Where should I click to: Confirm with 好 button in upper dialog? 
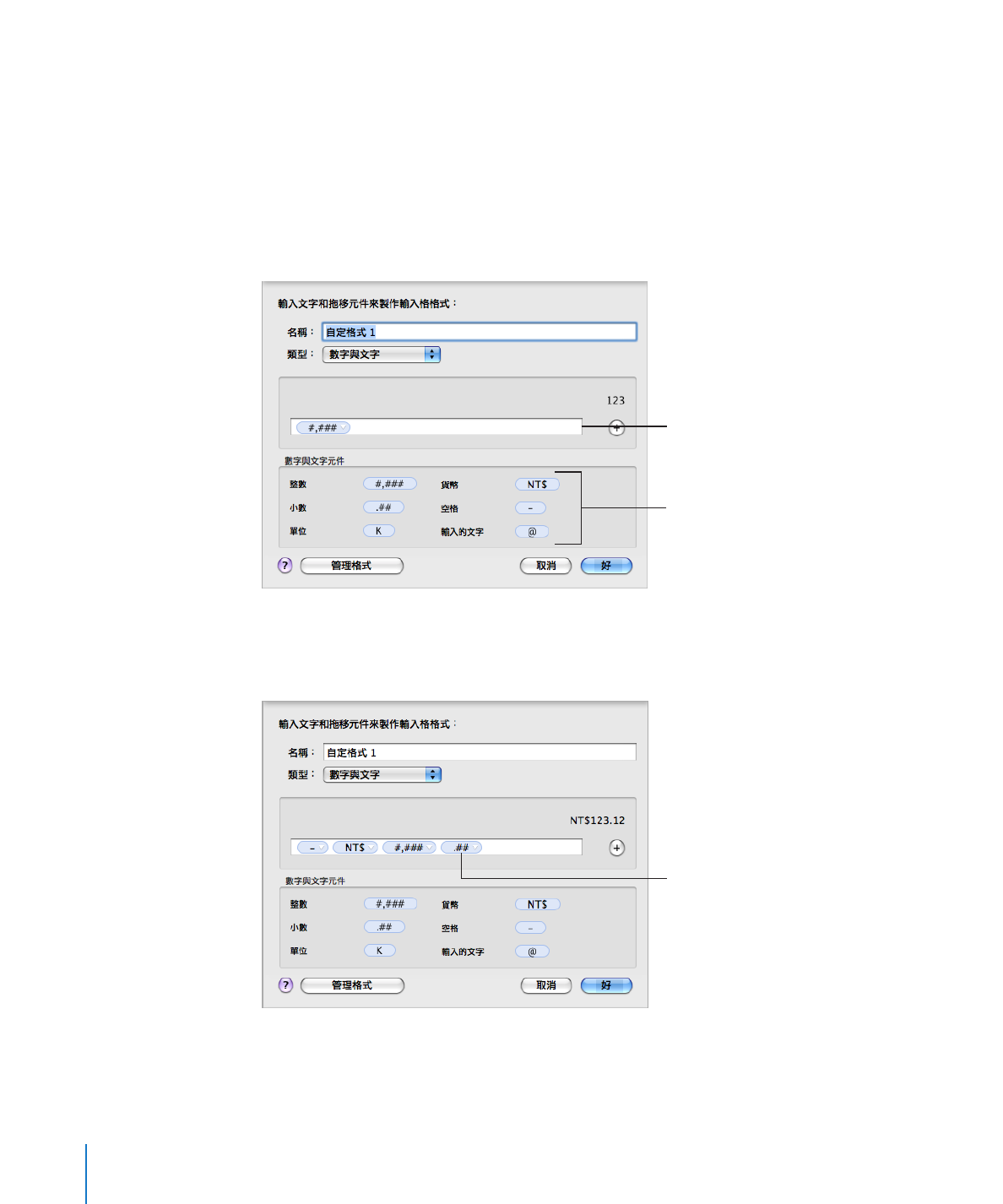[x=606, y=566]
